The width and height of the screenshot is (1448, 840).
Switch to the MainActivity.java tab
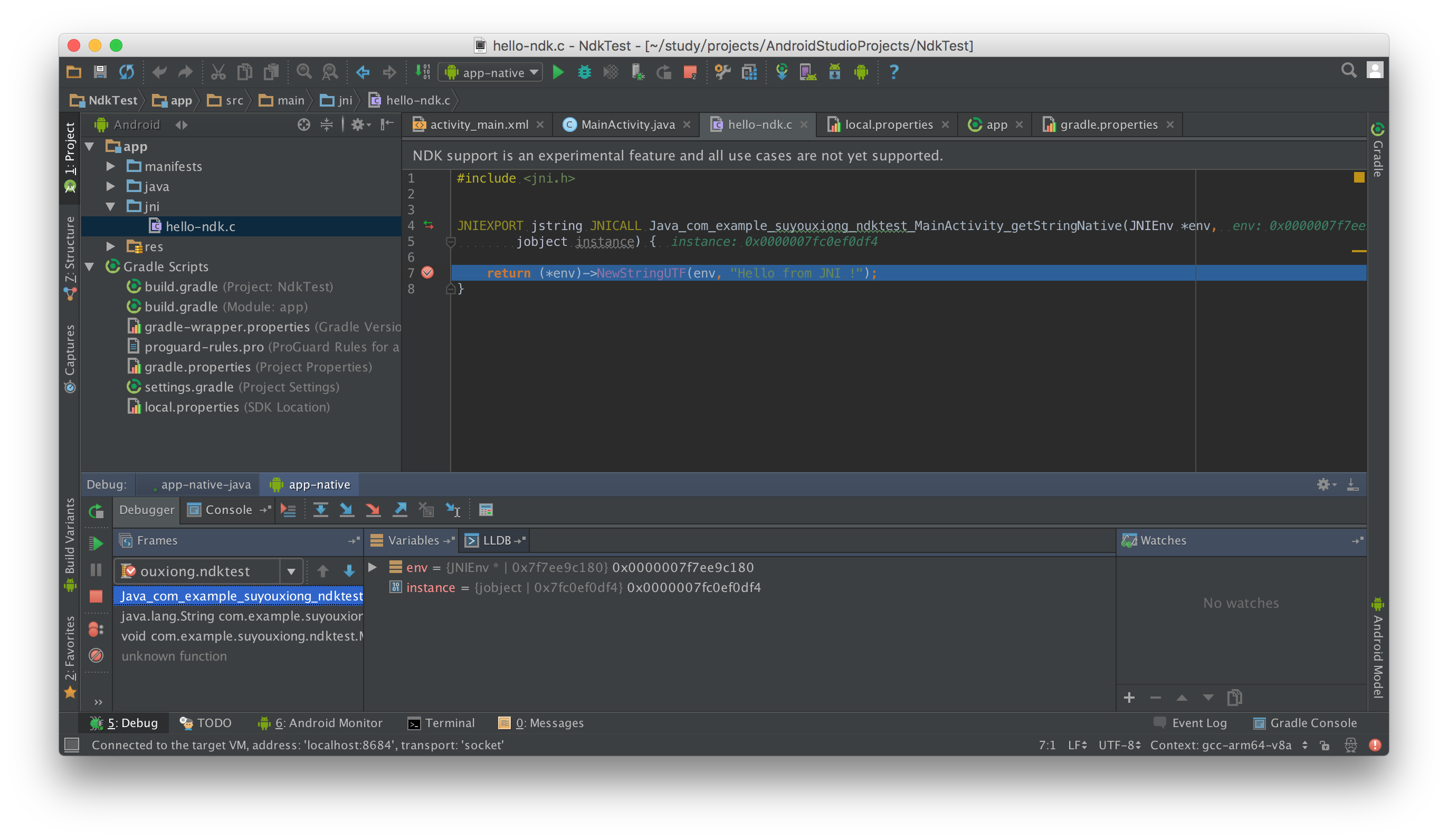[x=627, y=125]
